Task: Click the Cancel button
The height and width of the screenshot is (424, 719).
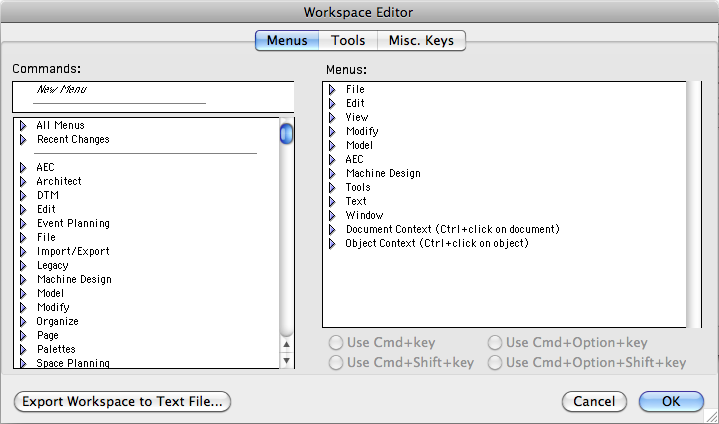Action: (594, 402)
